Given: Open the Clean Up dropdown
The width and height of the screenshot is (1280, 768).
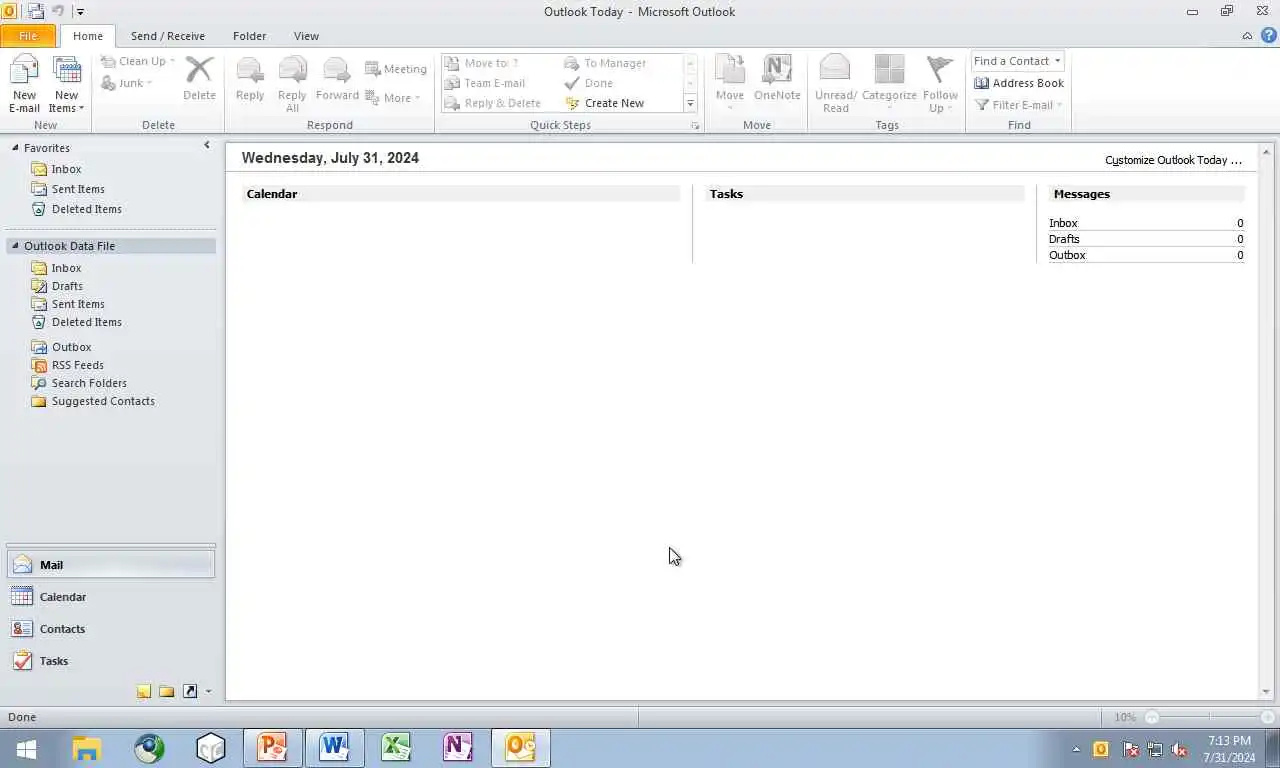Looking at the screenshot, I should tap(138, 61).
